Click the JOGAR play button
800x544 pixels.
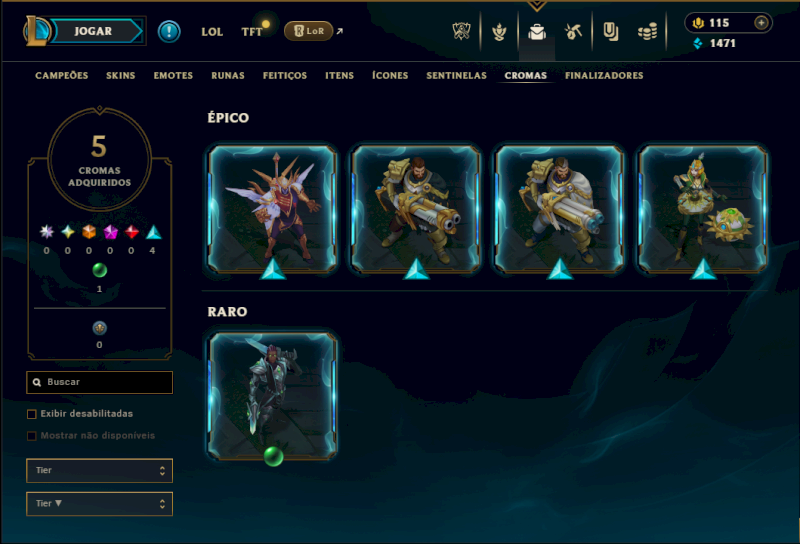point(93,31)
